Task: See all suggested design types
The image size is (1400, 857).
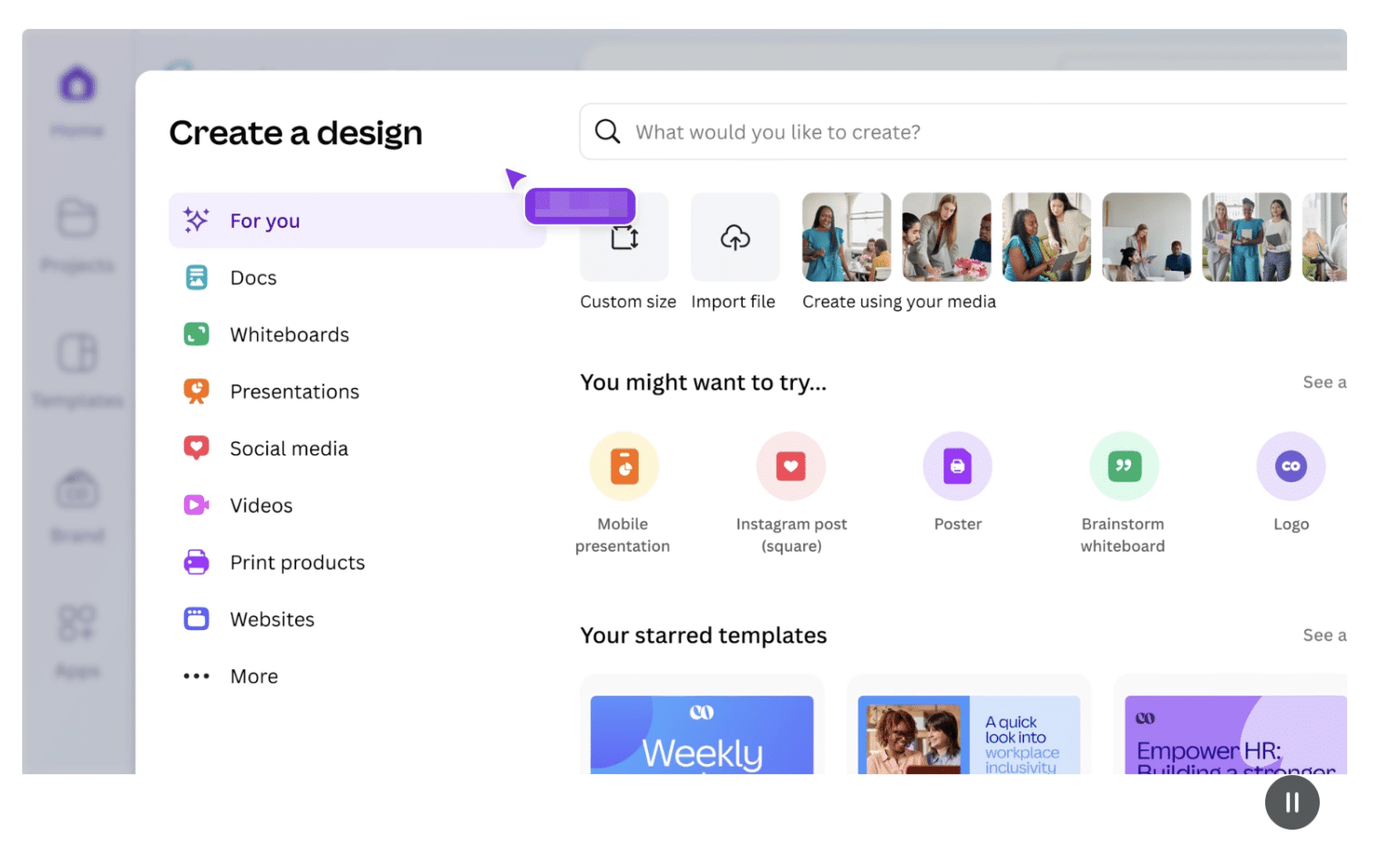Action: pyautogui.click(x=1324, y=382)
